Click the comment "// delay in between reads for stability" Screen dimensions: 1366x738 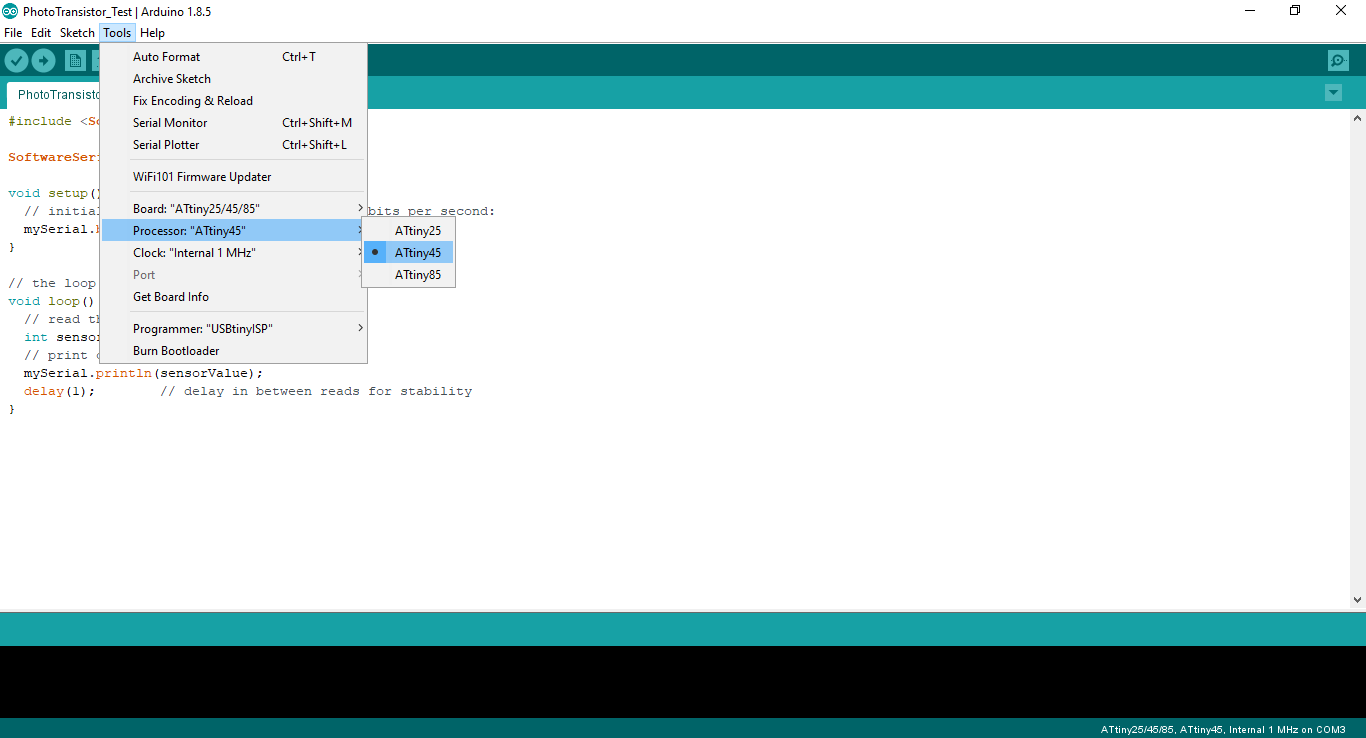pos(316,391)
